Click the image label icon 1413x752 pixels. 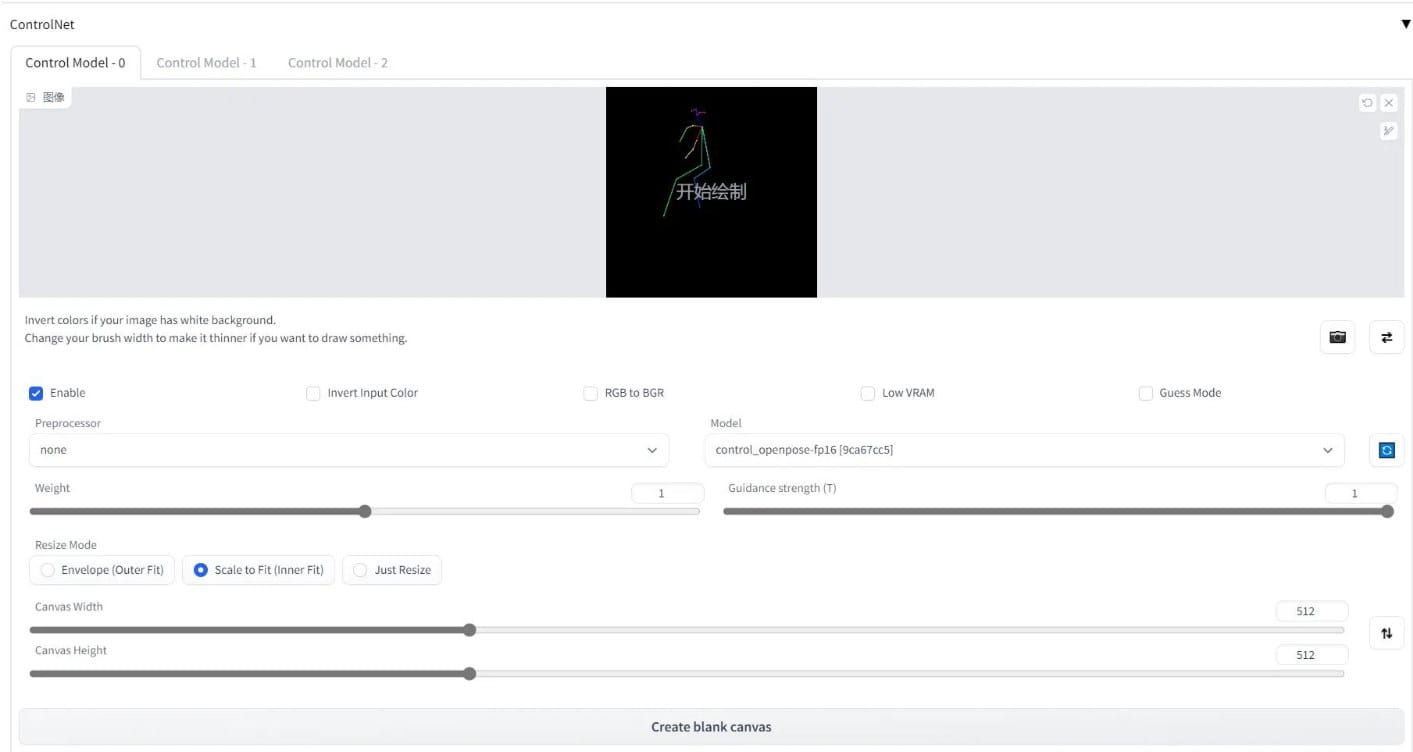31,97
